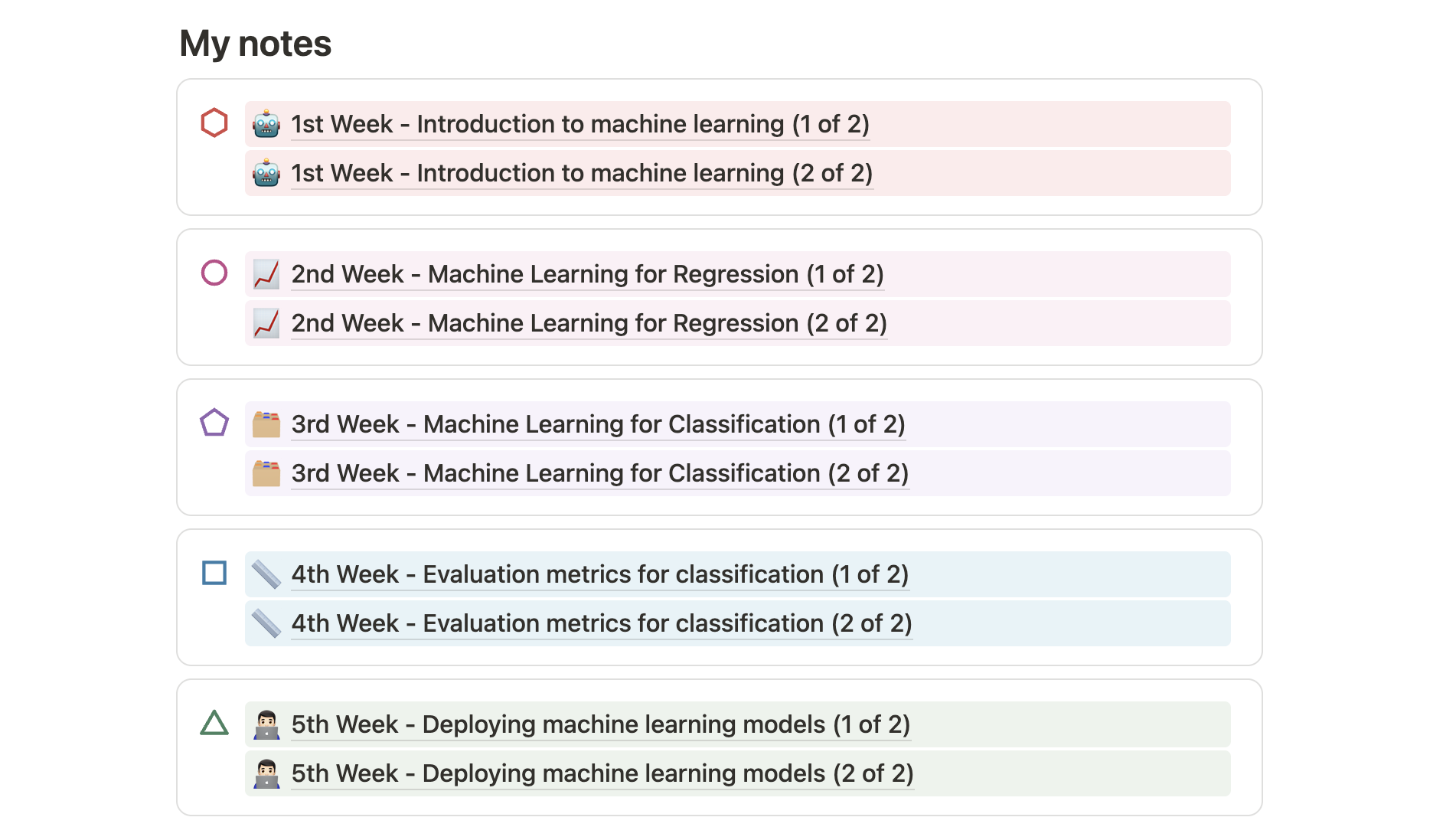Click the green triangle callout icon

click(x=214, y=723)
